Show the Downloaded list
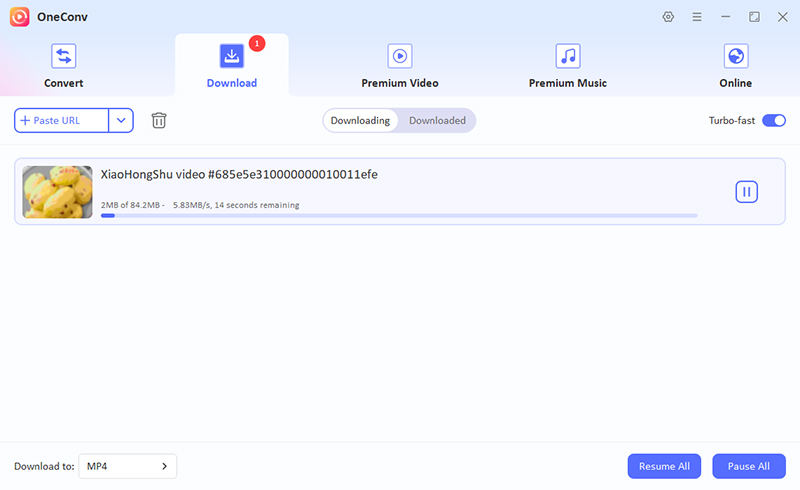 pos(437,120)
